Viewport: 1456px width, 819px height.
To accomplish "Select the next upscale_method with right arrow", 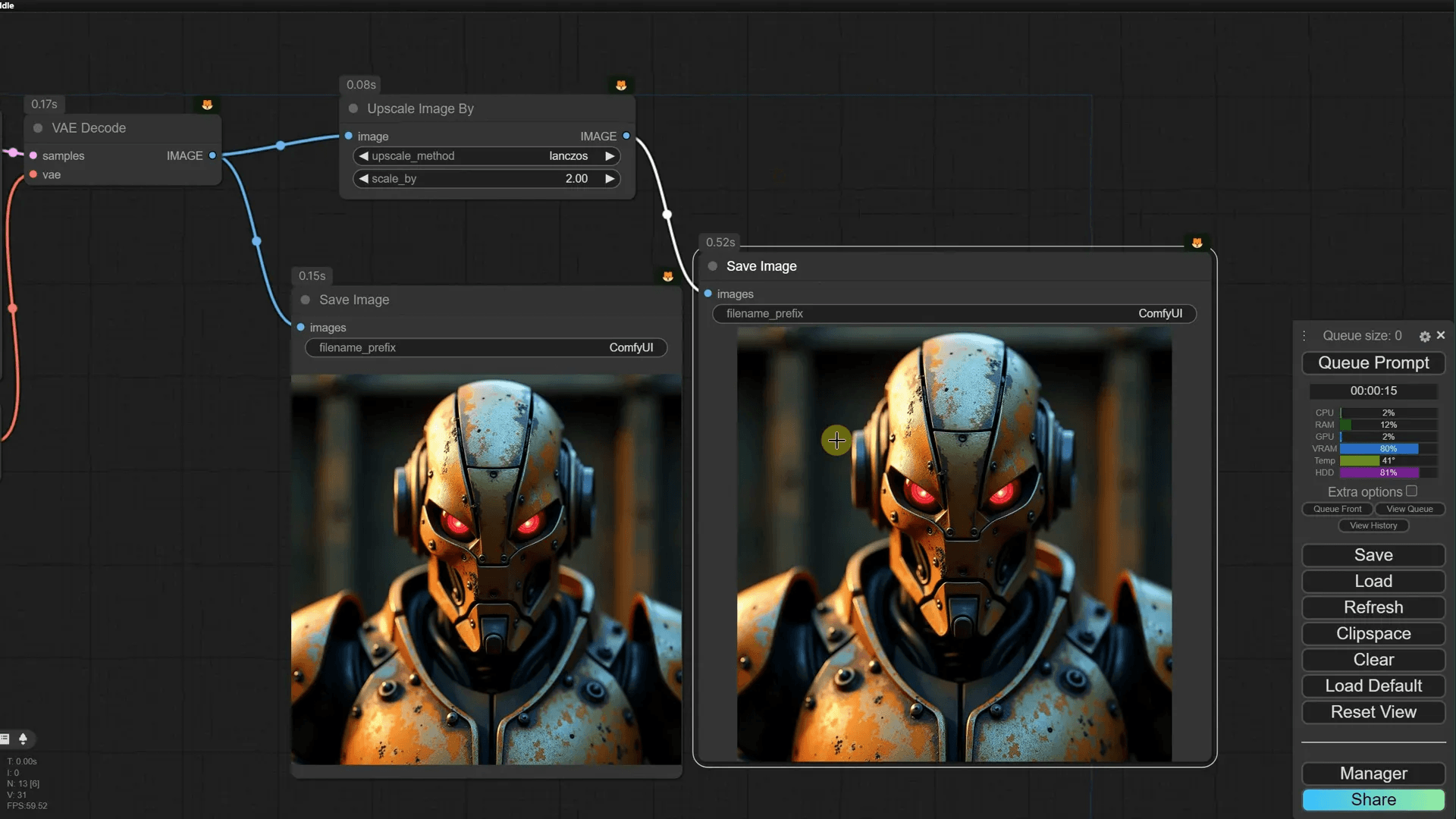I will [610, 156].
